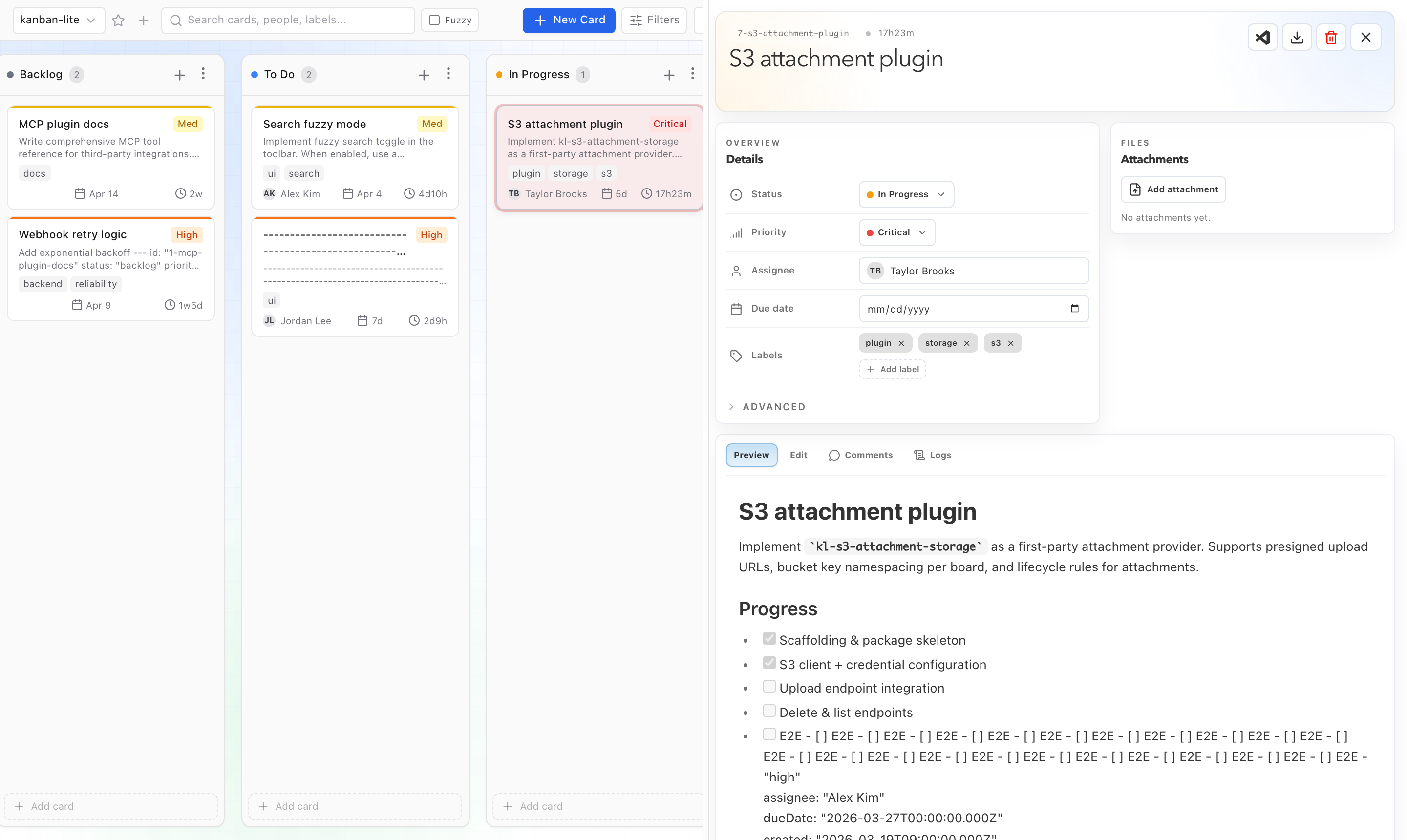Download the S3 attachment plugin card
The height and width of the screenshot is (840, 1407).
(1297, 37)
